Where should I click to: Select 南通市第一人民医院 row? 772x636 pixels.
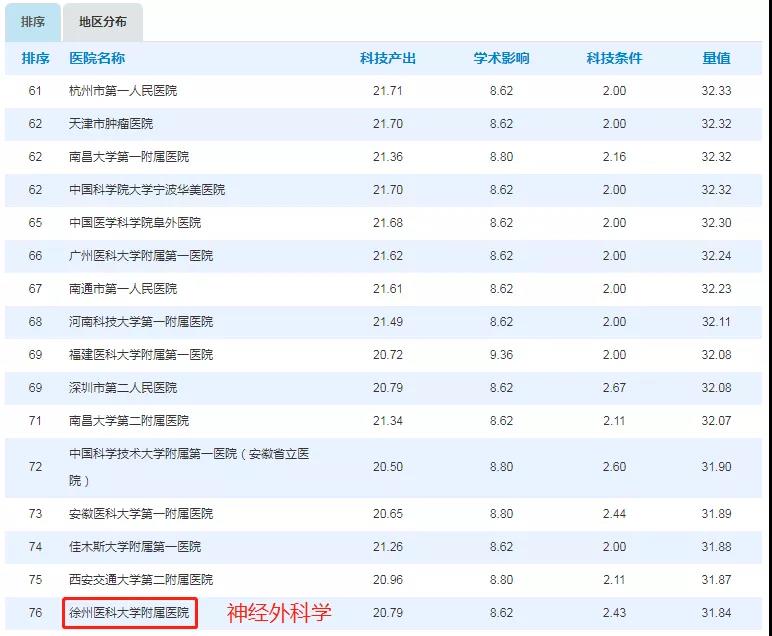tap(123, 289)
